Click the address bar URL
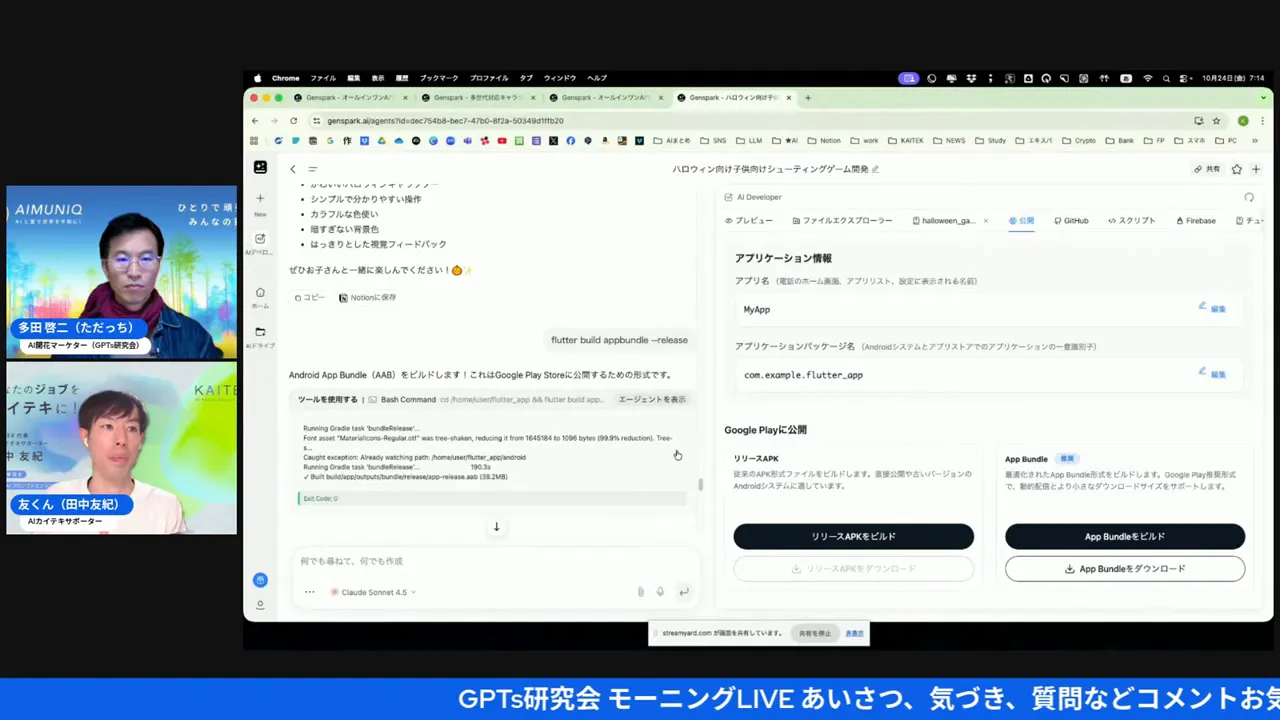 pos(445,121)
